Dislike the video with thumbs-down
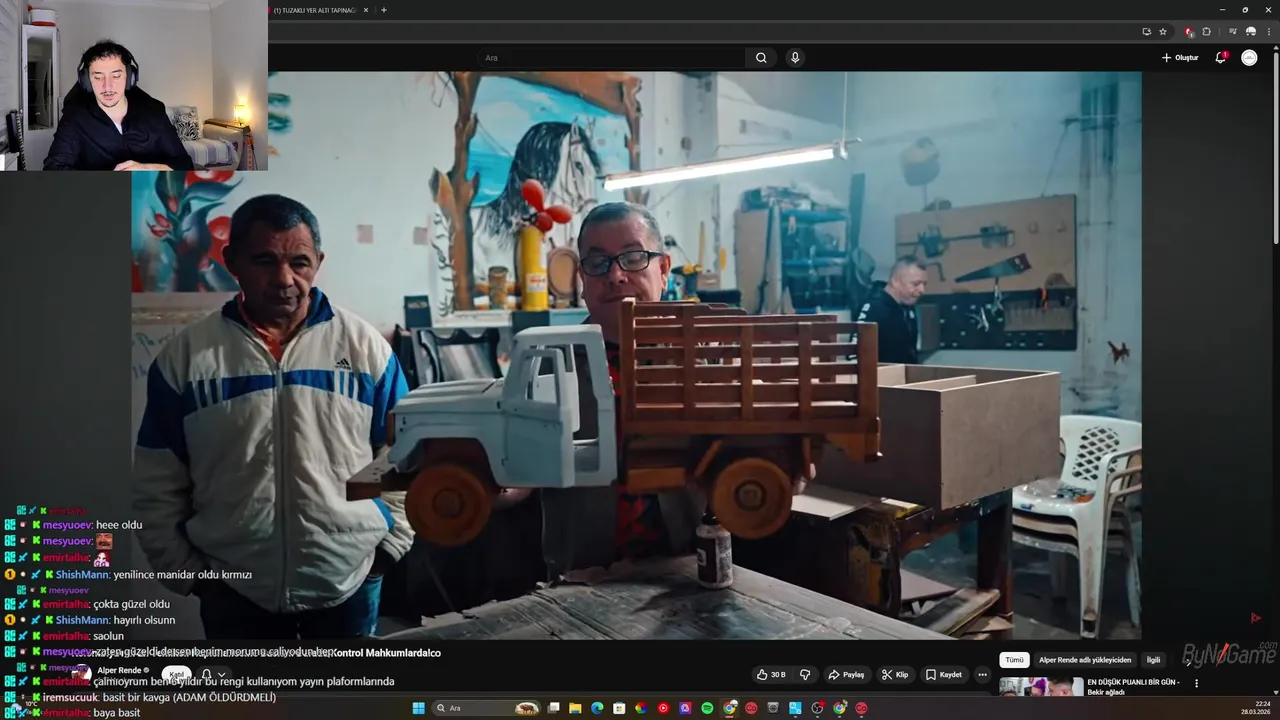This screenshot has height=720, width=1280. 805,675
